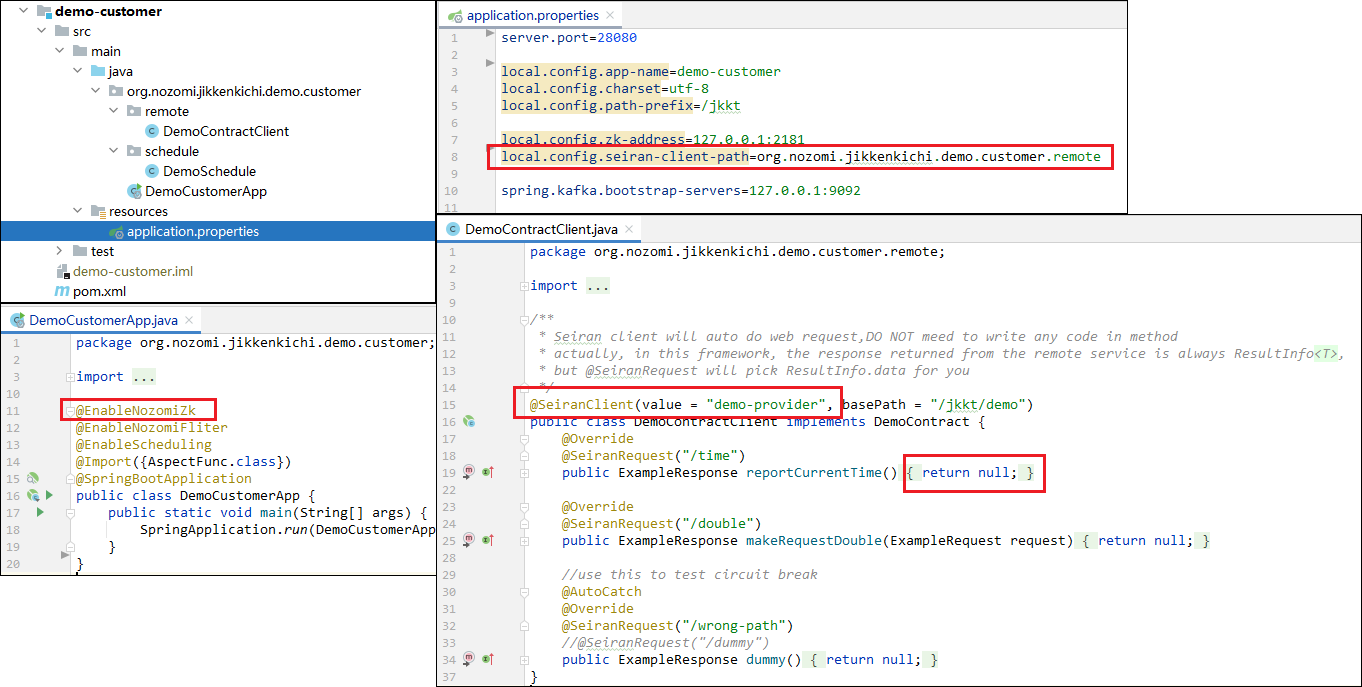
Task: Click the demo-customer module folder icon
Action: 43,11
